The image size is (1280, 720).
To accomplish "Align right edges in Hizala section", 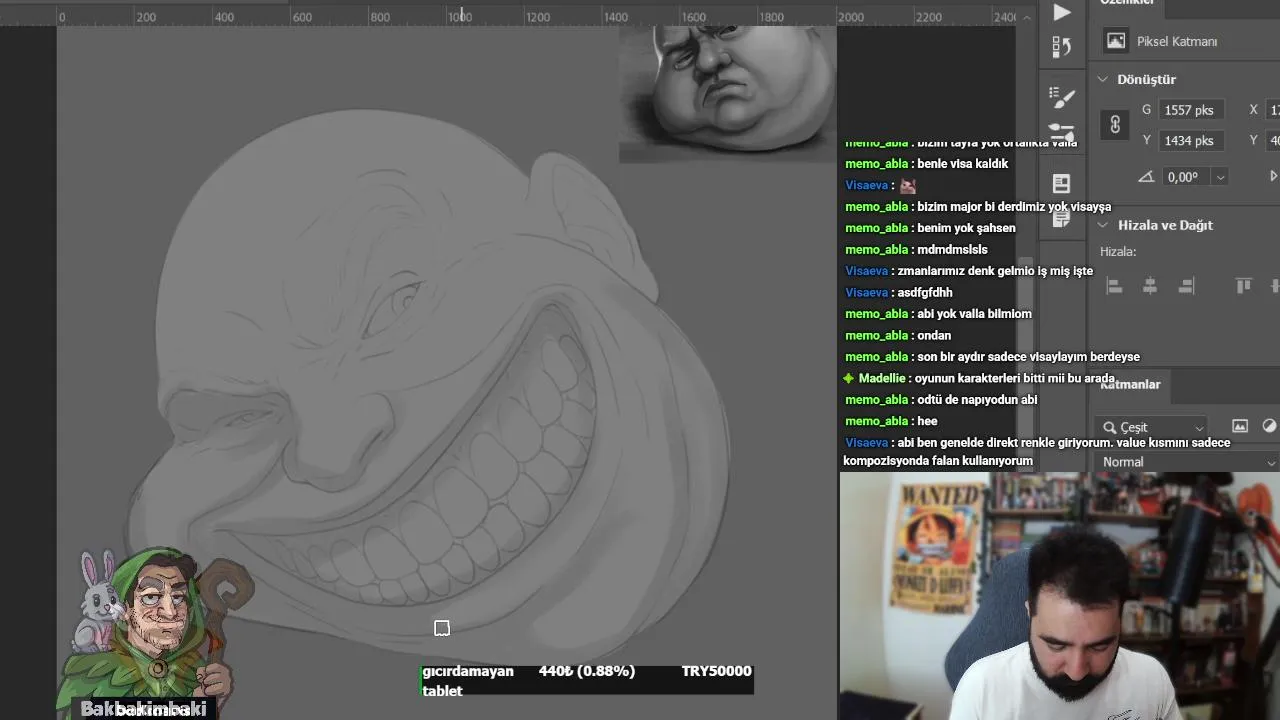I will click(1186, 286).
